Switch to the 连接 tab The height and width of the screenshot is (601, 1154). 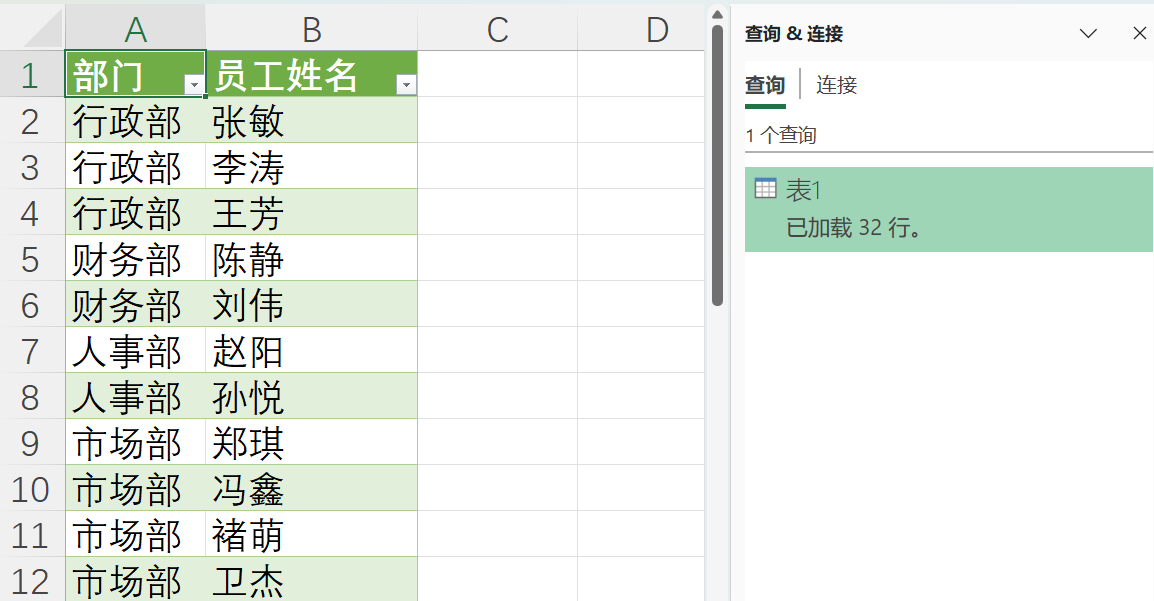836,85
